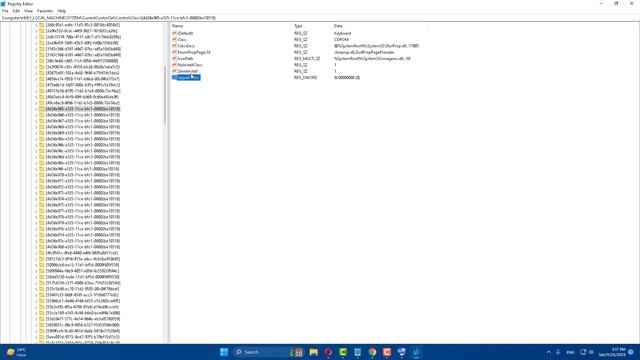The width and height of the screenshot is (640, 360).
Task: Select the ClassDesc value icon
Action: coord(174,46)
